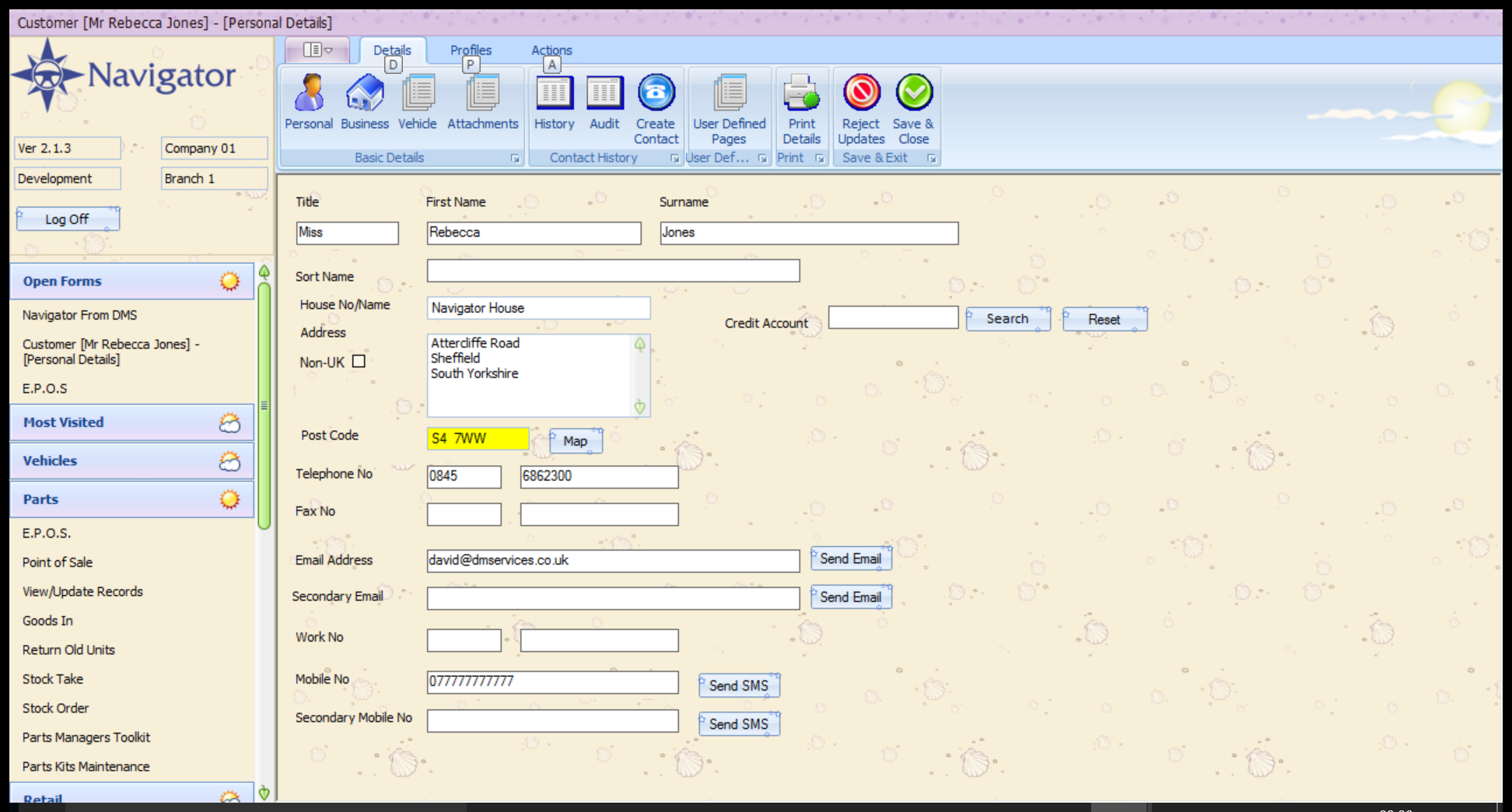Click the Email Address input field
1512x812 pixels.
(613, 561)
